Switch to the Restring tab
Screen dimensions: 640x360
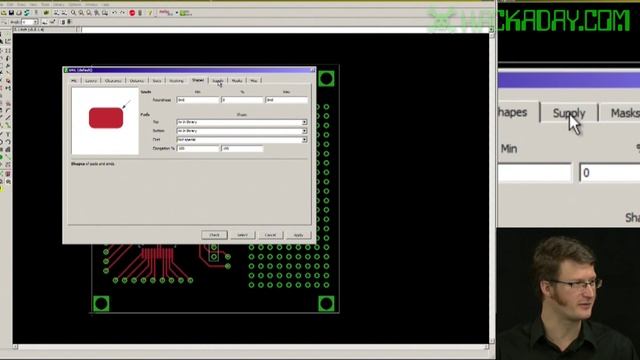click(x=176, y=81)
